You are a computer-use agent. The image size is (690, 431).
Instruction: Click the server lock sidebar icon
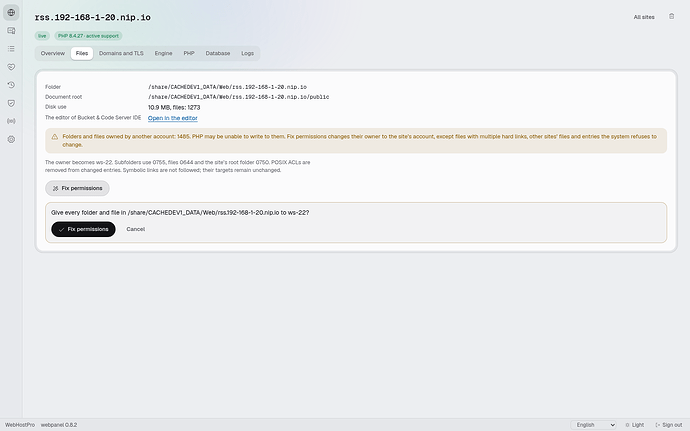click(11, 30)
